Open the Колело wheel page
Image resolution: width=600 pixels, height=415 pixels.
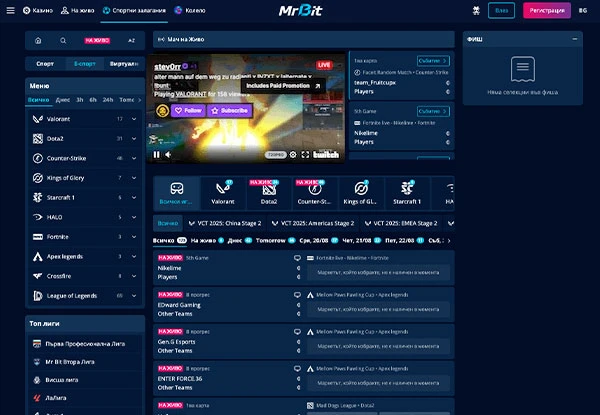click(x=190, y=10)
